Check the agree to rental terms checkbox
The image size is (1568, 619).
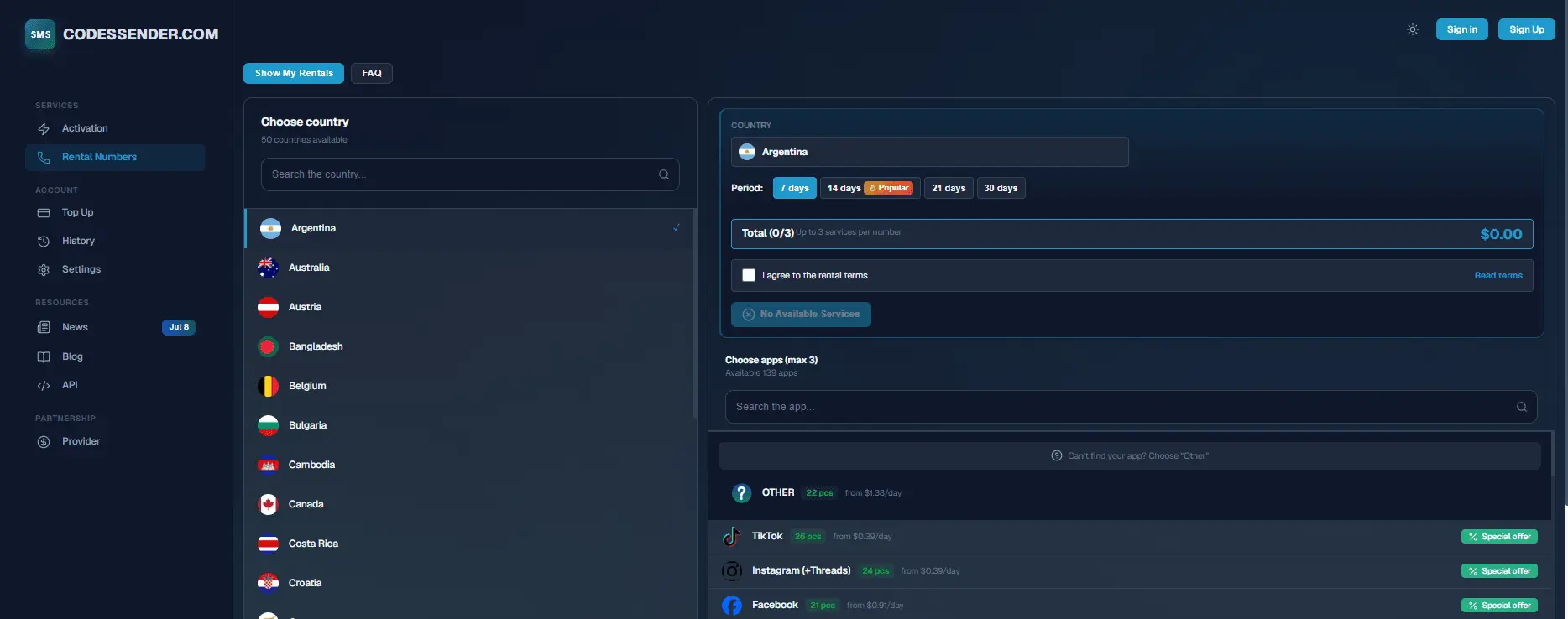[749, 275]
